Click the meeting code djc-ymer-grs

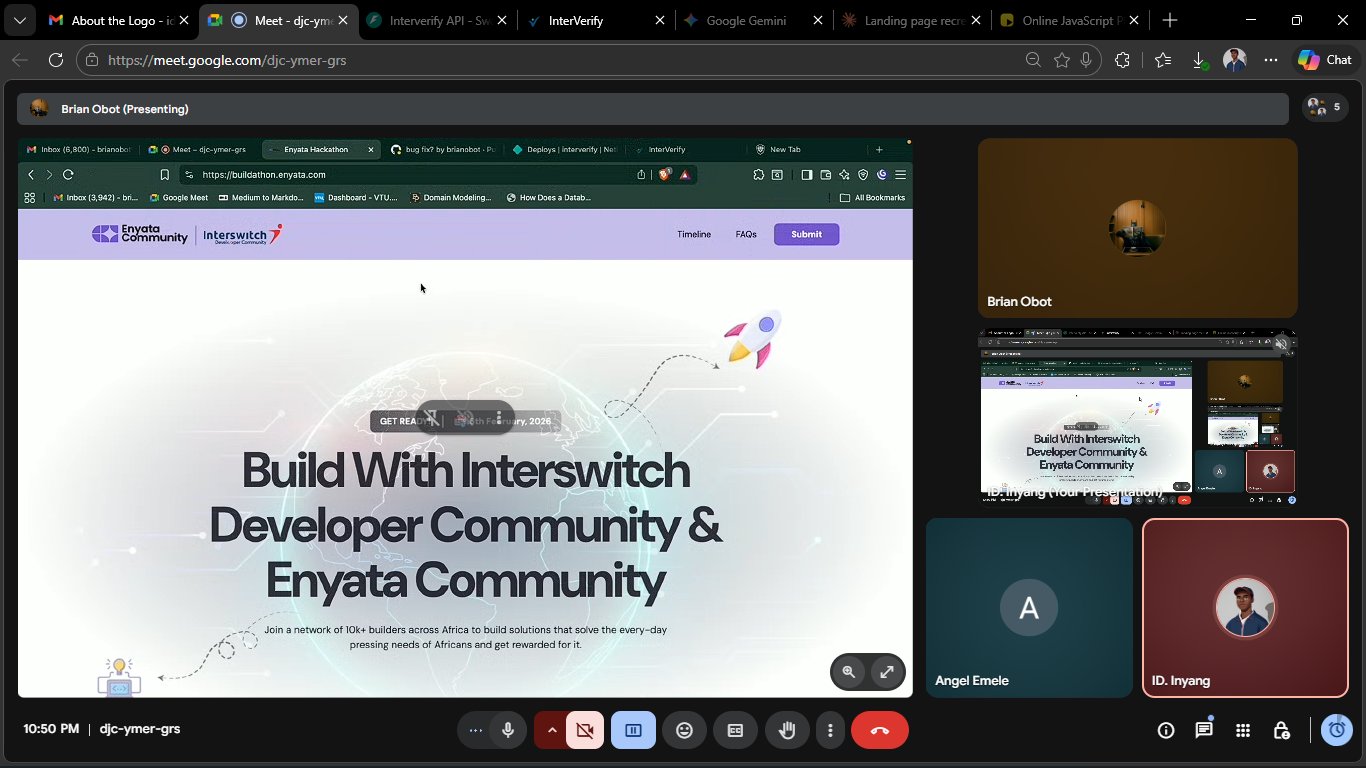[x=140, y=729]
